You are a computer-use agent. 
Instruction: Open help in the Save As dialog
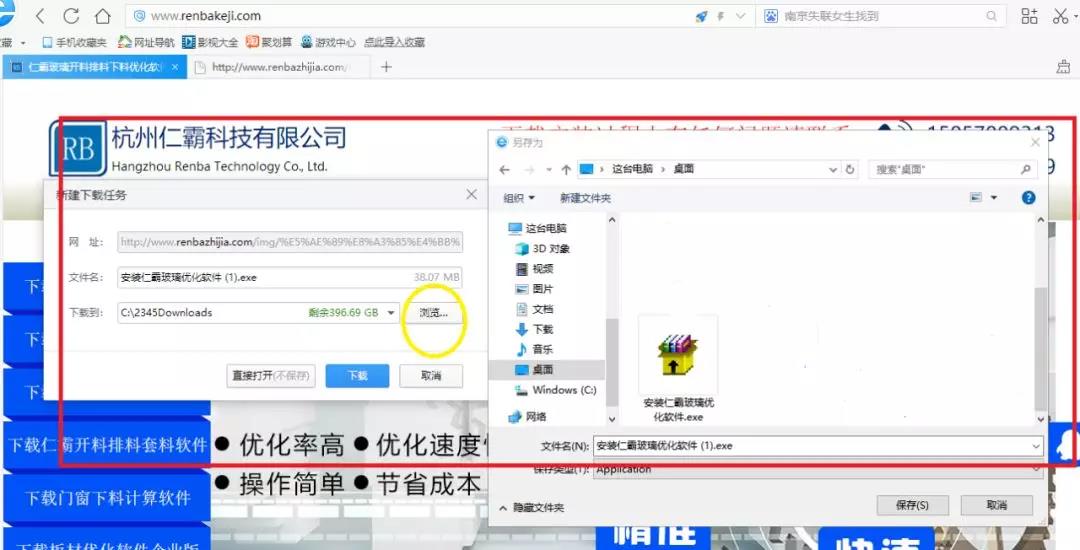coord(1028,198)
